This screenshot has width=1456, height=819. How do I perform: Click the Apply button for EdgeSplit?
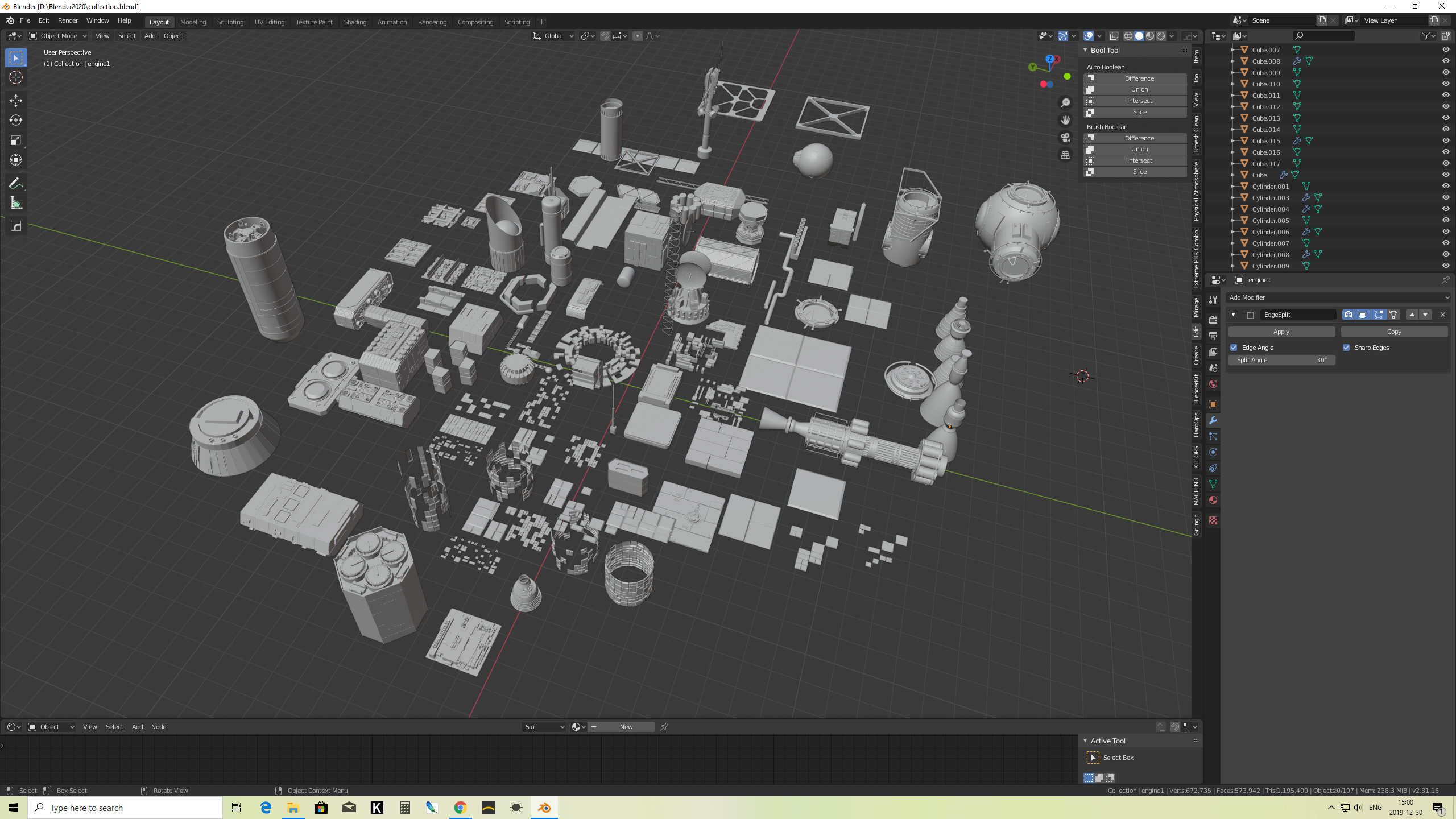click(1281, 331)
